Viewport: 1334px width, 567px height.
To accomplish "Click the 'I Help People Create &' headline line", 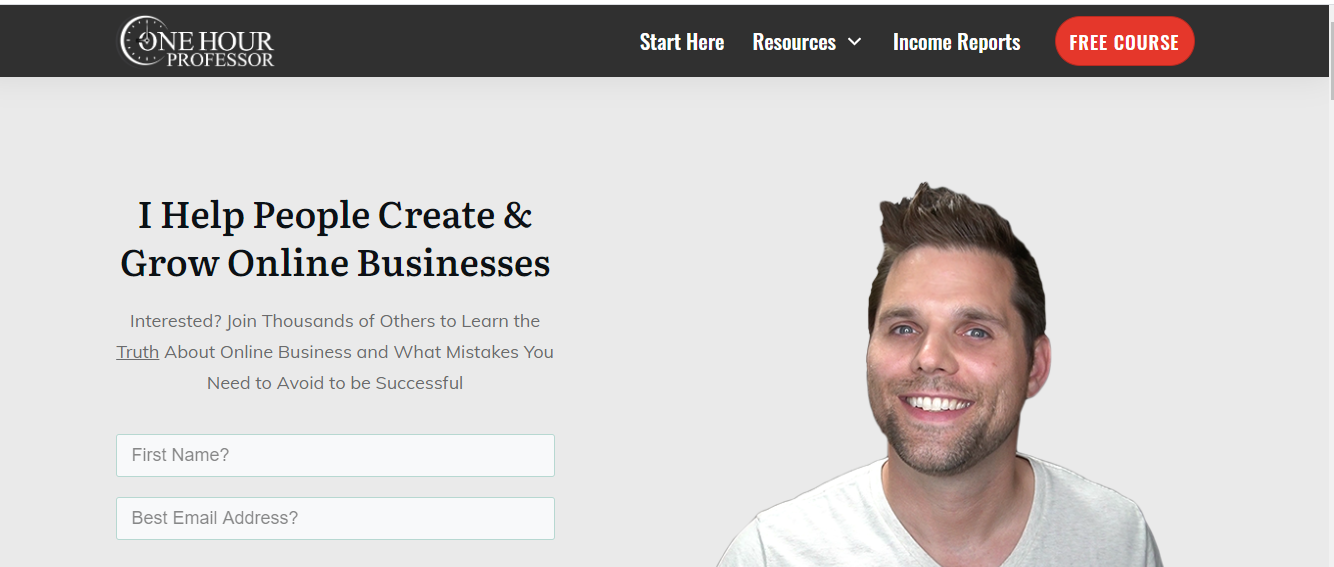I will coord(335,215).
